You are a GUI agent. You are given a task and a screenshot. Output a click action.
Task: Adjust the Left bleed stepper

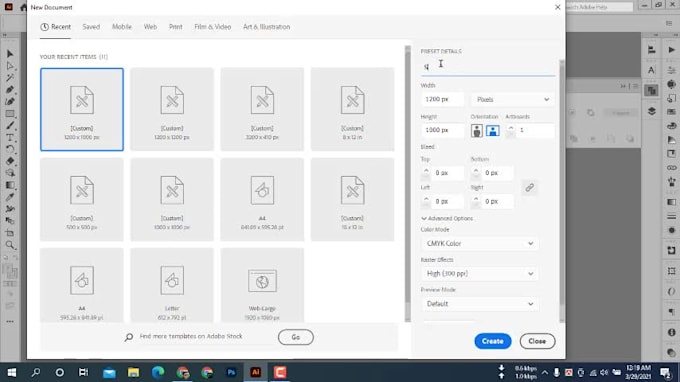(x=426, y=201)
